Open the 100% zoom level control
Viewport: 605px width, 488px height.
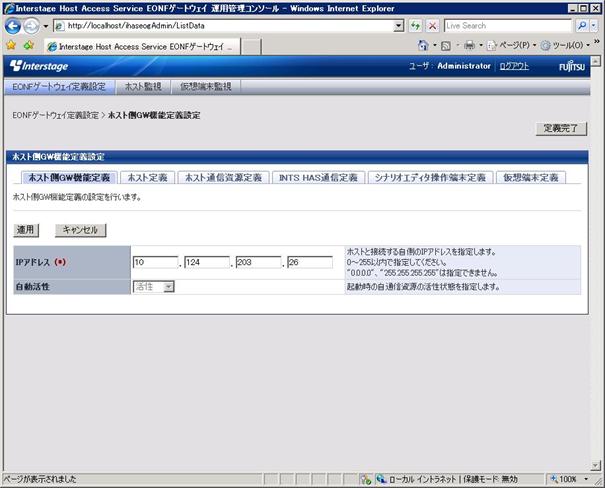[563, 479]
